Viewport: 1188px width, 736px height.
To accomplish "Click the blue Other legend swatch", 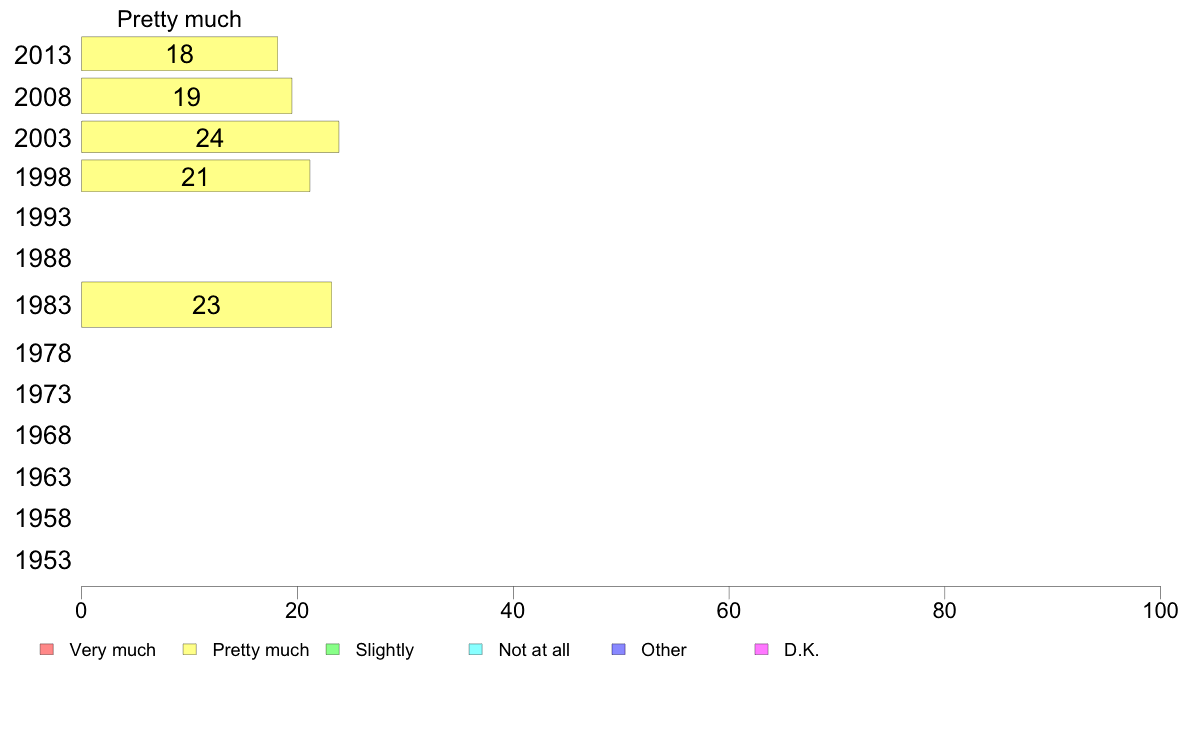I will pos(618,650).
